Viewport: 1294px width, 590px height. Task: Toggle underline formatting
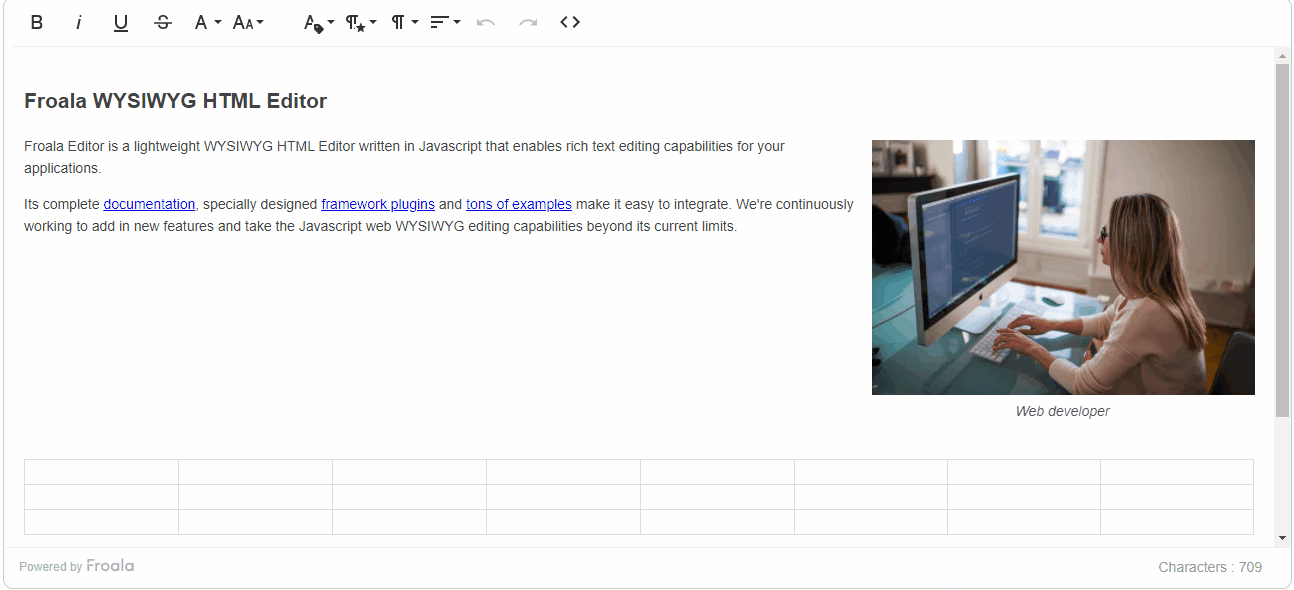click(120, 21)
